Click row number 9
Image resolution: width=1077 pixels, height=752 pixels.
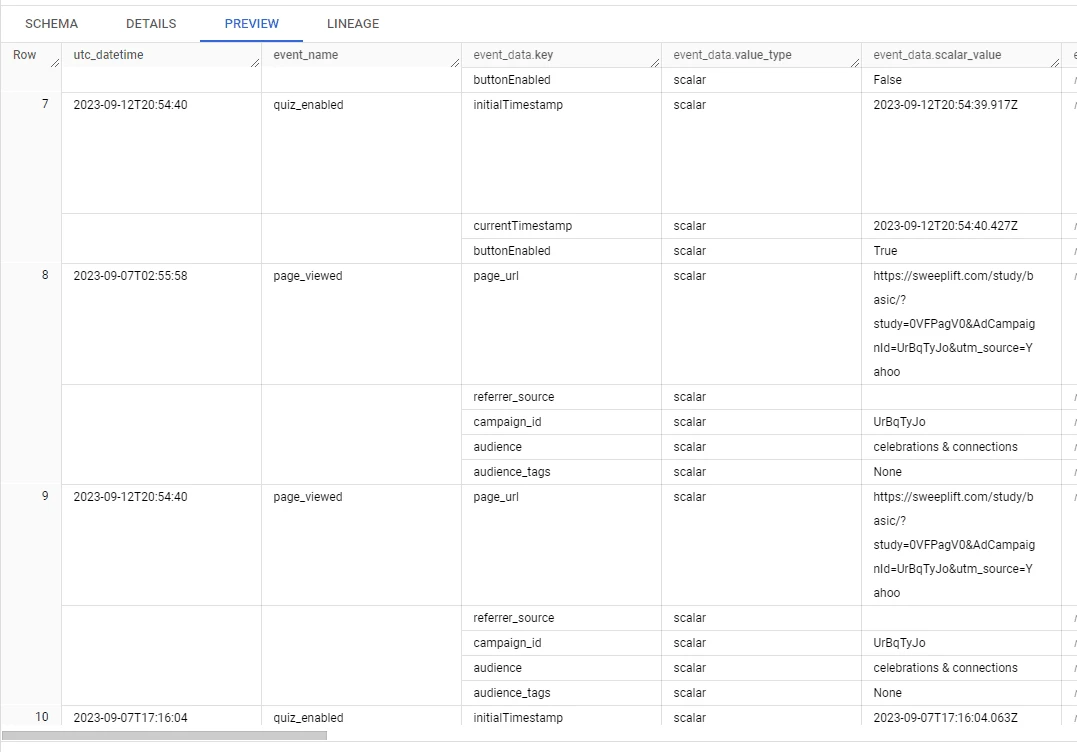point(45,496)
